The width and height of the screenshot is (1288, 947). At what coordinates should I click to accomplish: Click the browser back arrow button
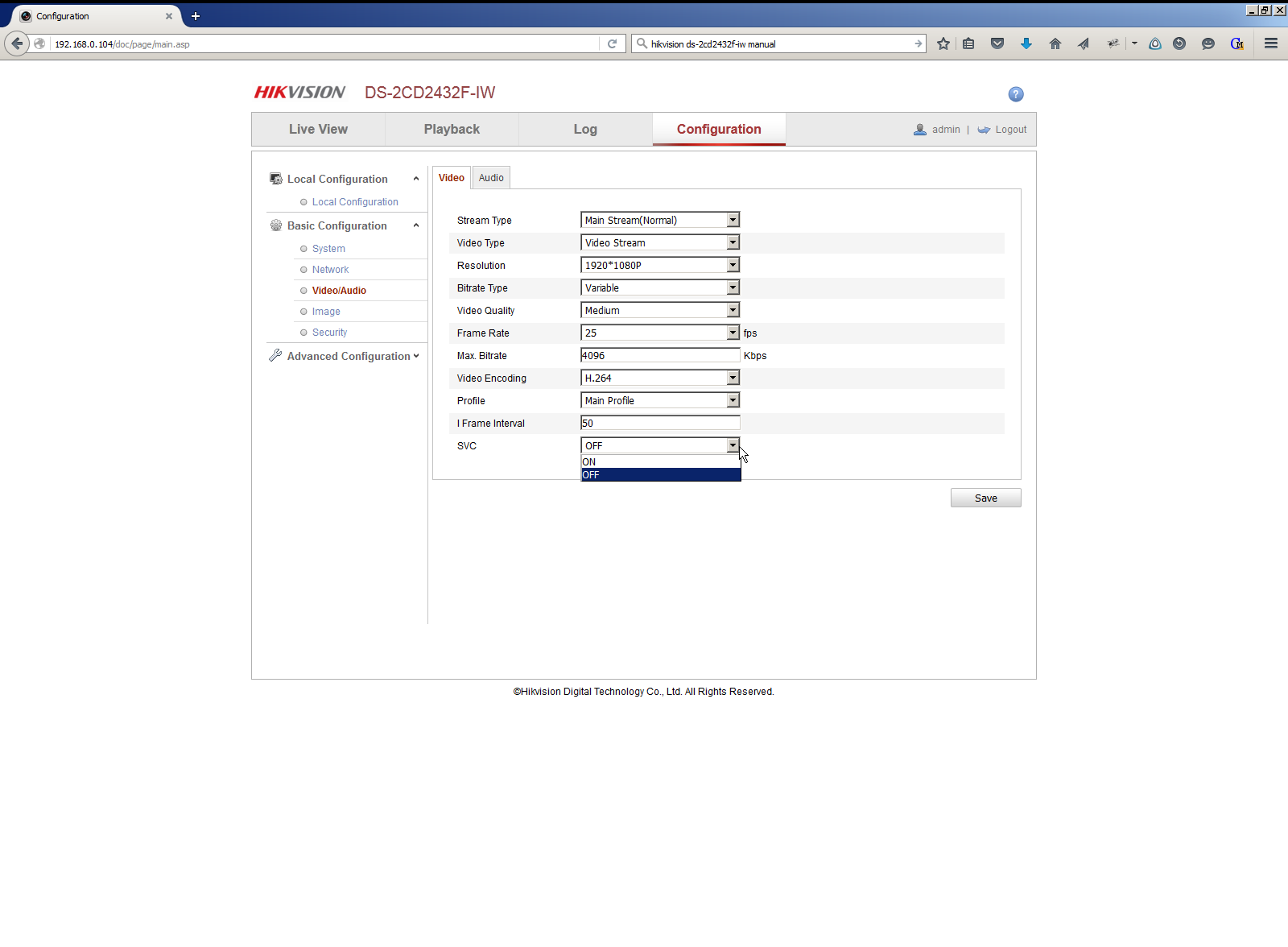click(x=17, y=43)
